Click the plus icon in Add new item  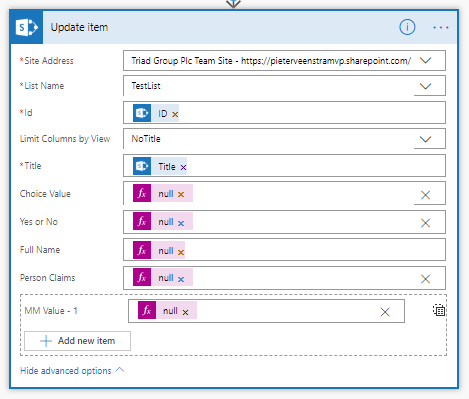click(46, 341)
